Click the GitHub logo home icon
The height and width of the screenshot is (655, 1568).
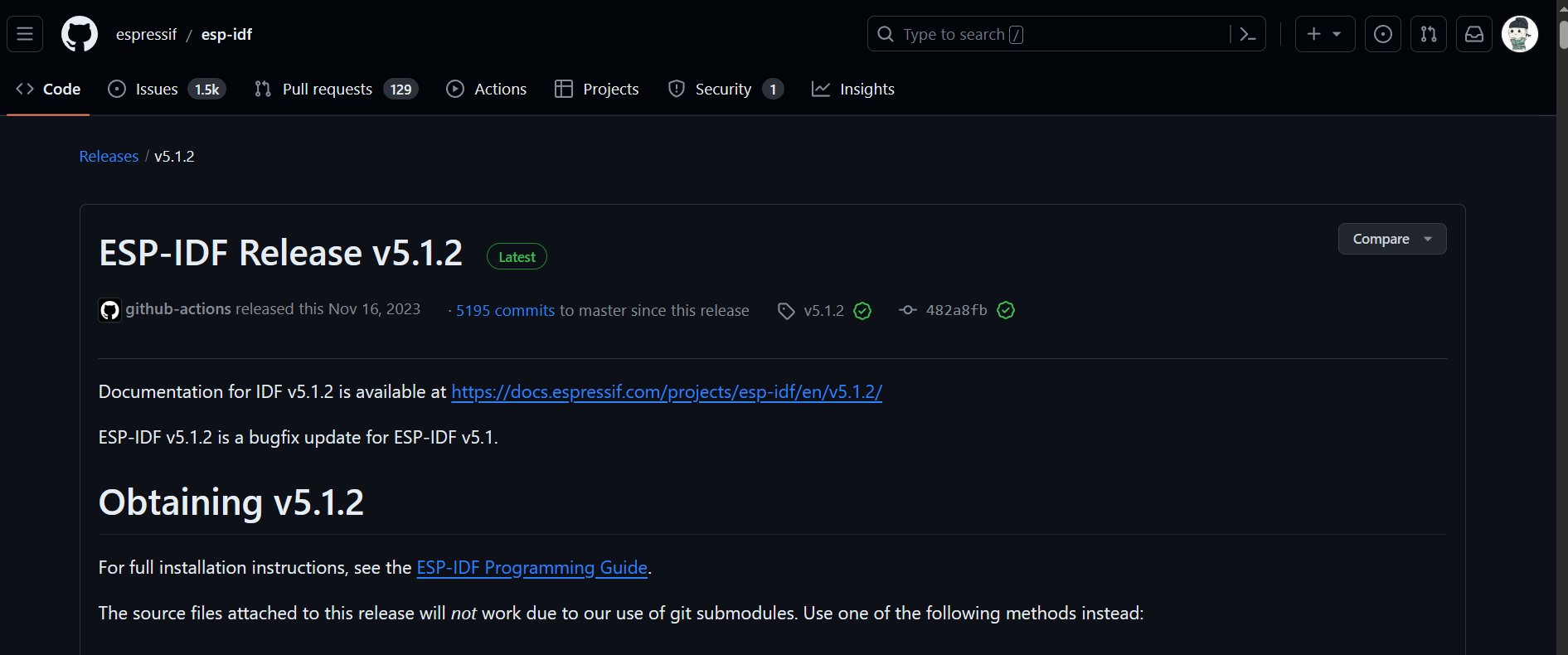click(80, 34)
